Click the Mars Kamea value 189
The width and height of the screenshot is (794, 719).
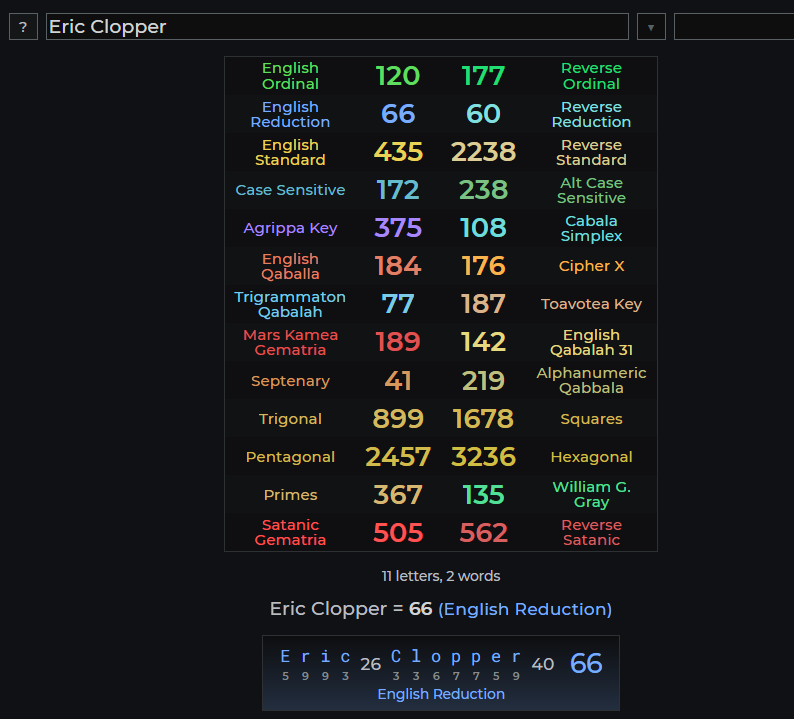tap(398, 342)
